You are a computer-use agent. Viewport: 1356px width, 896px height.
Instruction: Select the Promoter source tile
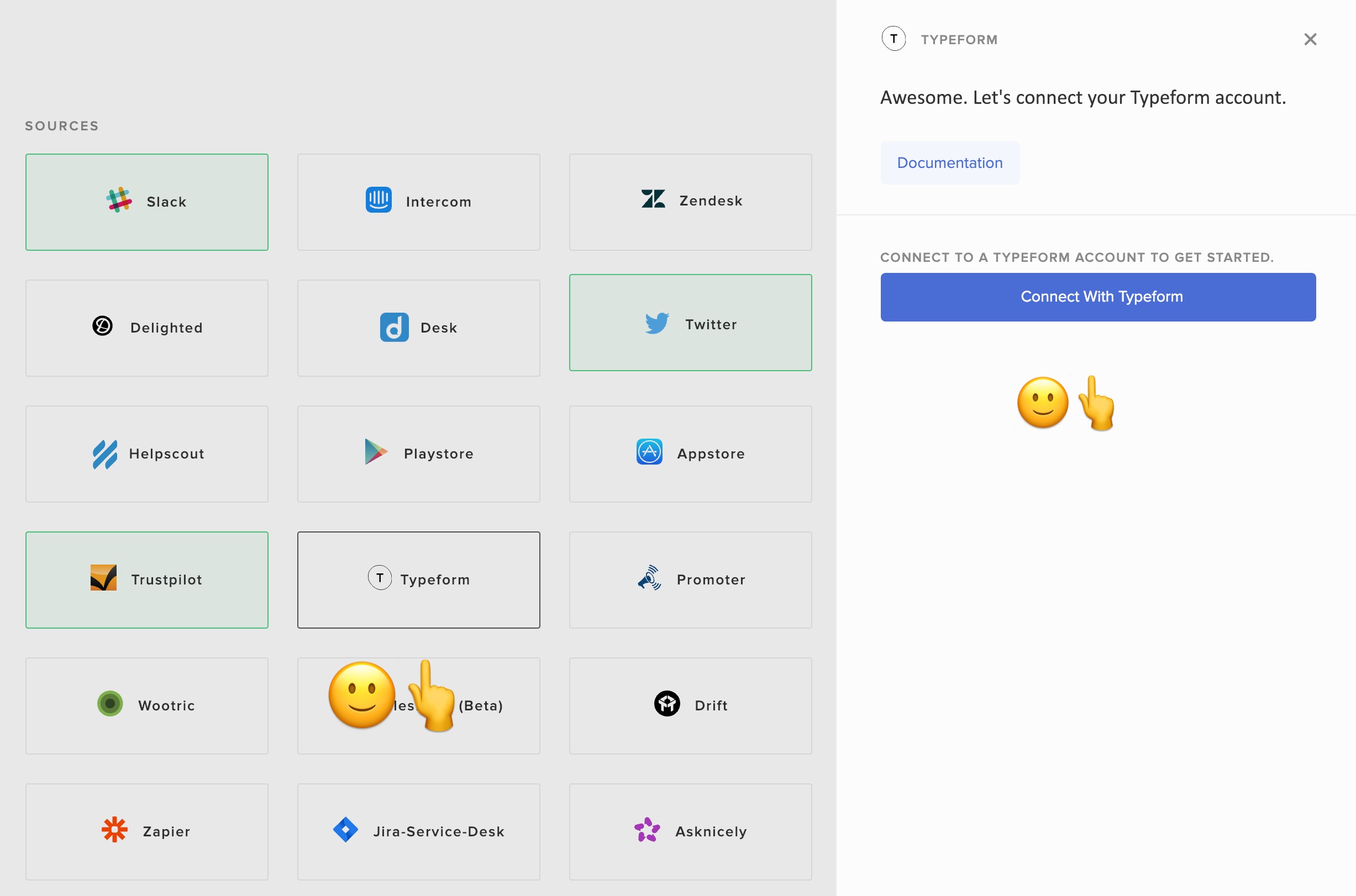point(690,579)
